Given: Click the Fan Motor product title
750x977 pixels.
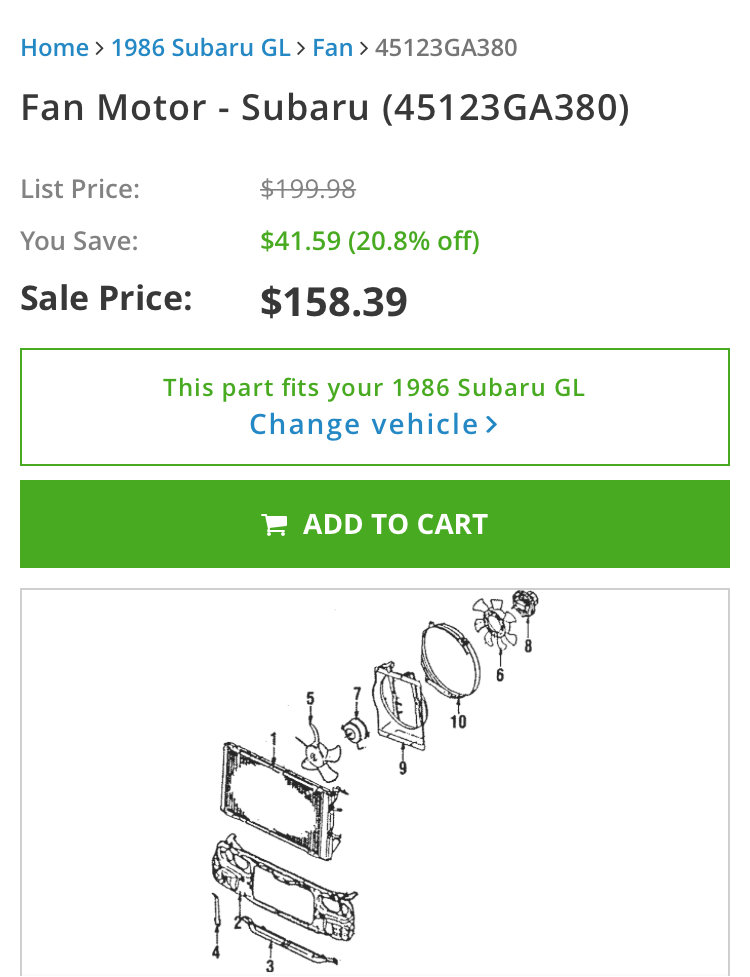Looking at the screenshot, I should click(x=325, y=108).
